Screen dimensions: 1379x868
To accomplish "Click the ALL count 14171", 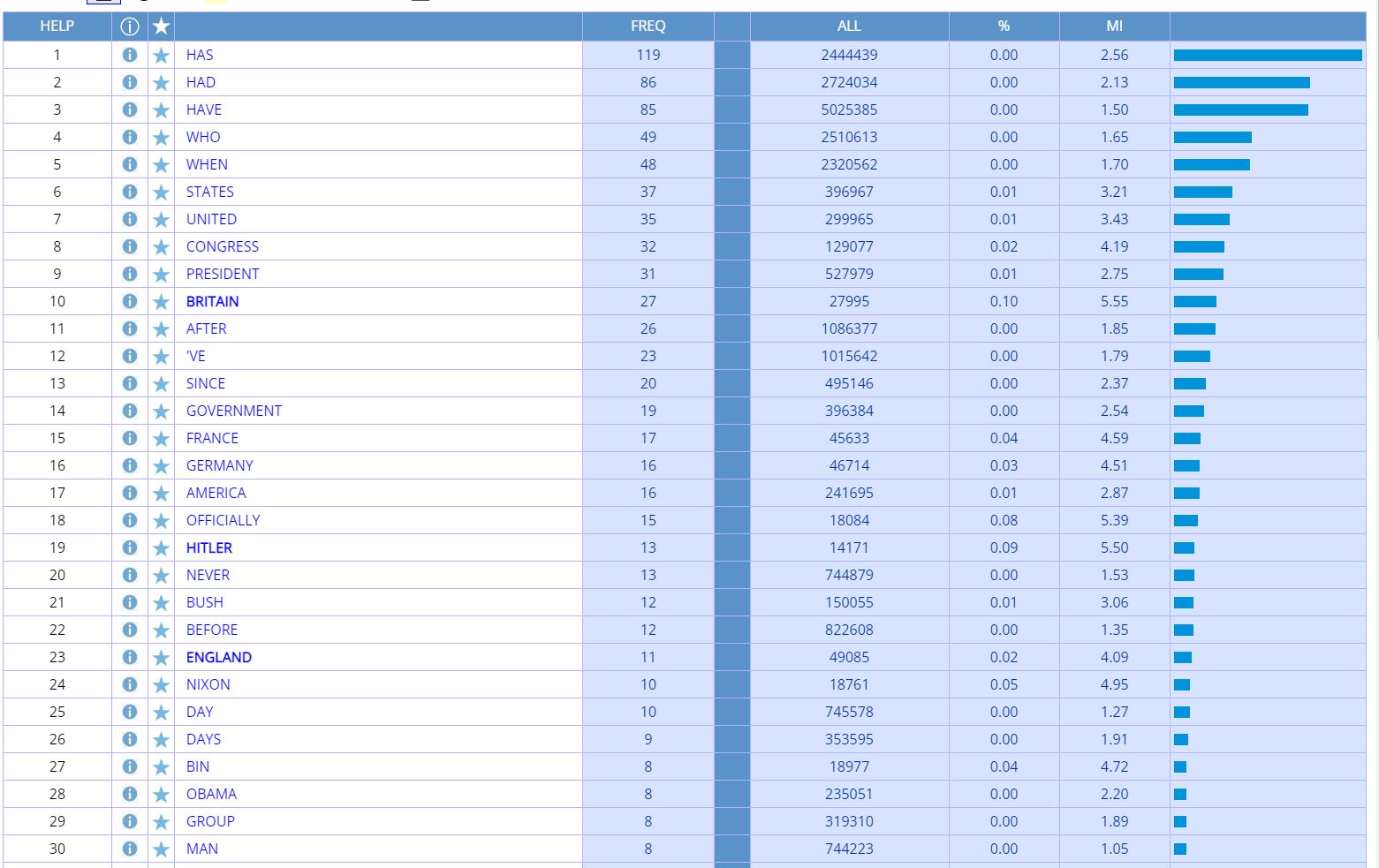I will click(x=849, y=547).
